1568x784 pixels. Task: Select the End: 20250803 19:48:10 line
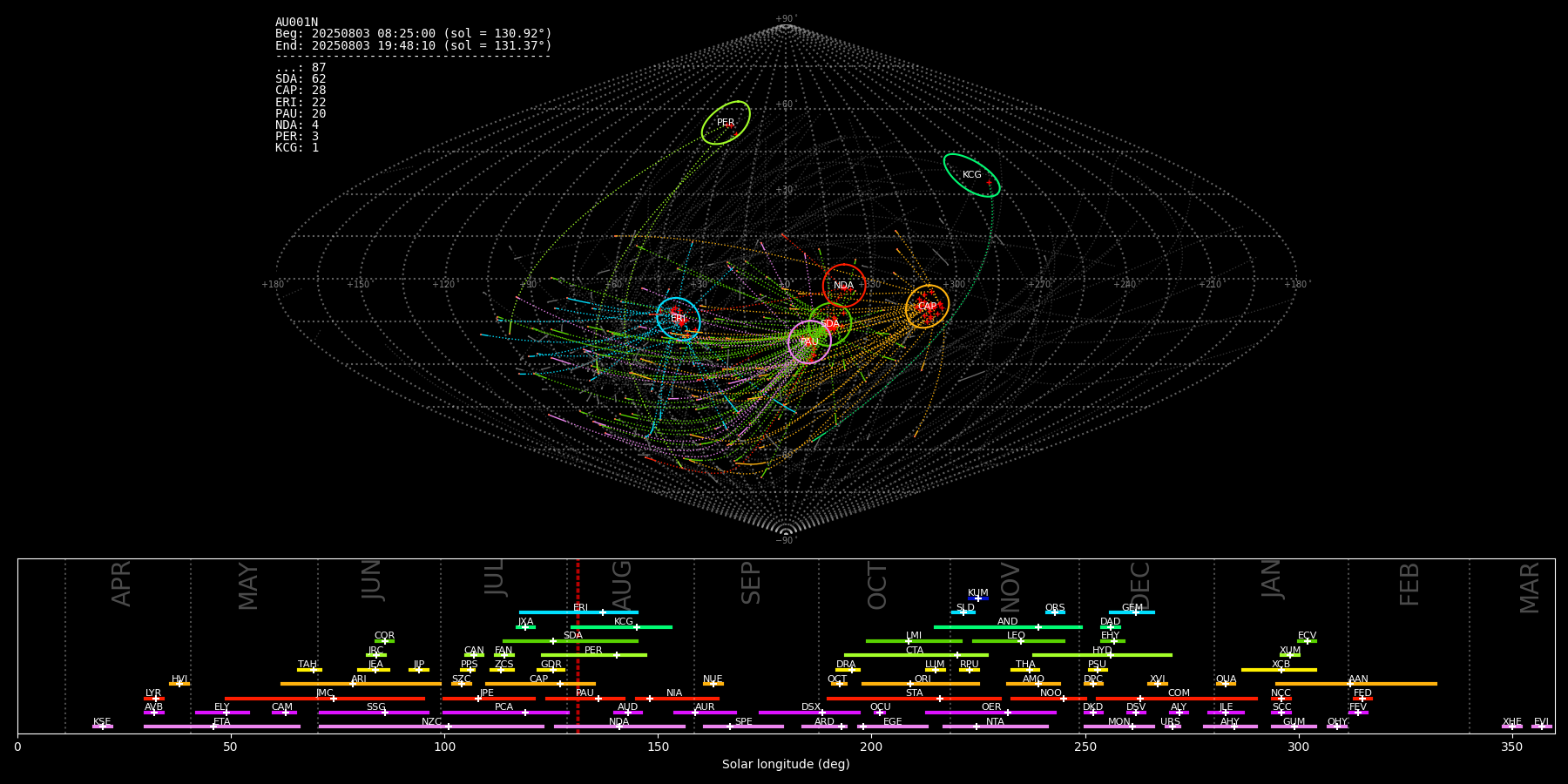point(413,45)
